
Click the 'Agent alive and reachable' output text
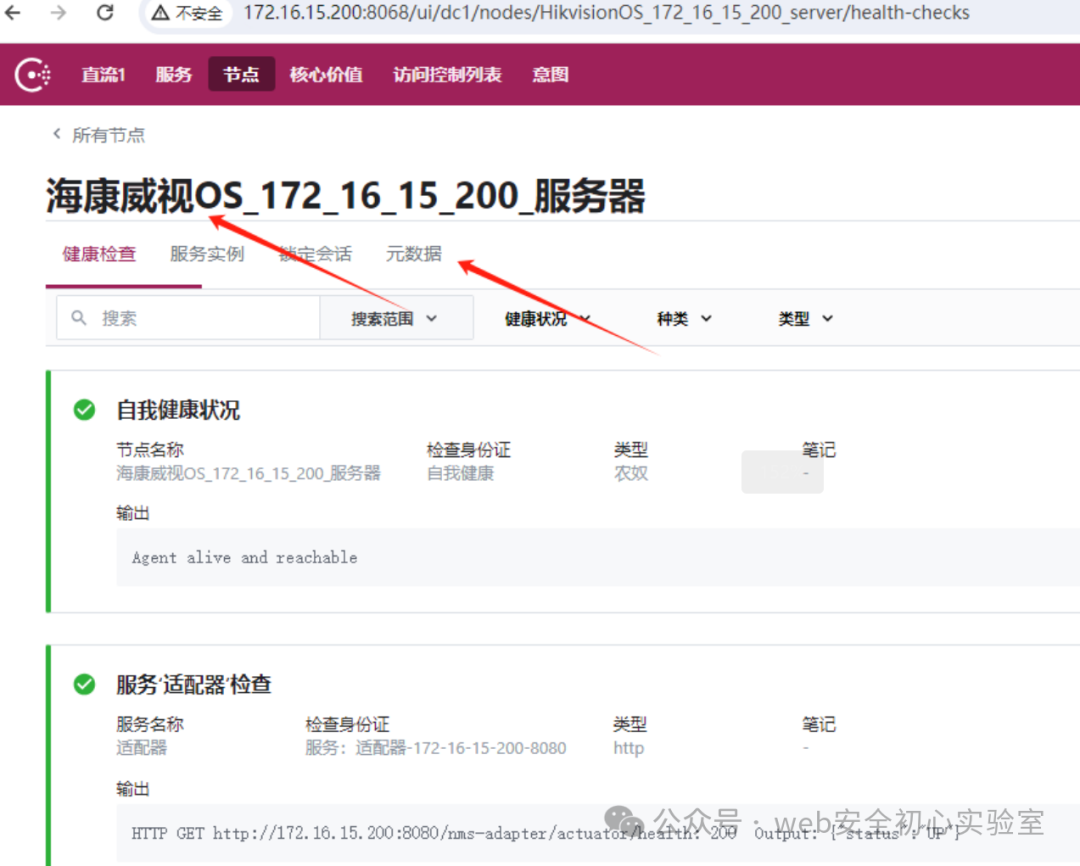point(245,558)
